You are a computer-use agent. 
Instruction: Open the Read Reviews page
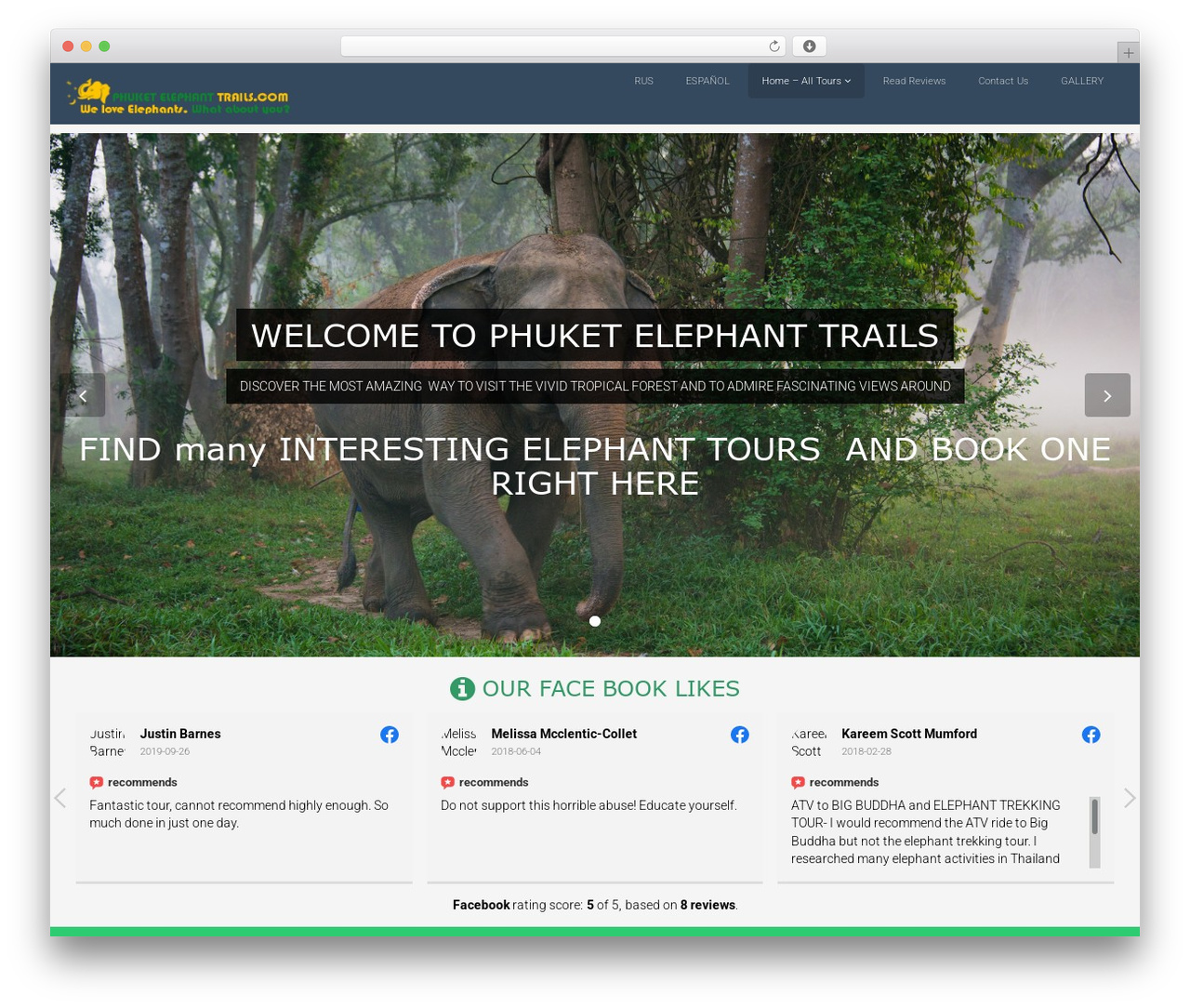pyautogui.click(x=914, y=81)
